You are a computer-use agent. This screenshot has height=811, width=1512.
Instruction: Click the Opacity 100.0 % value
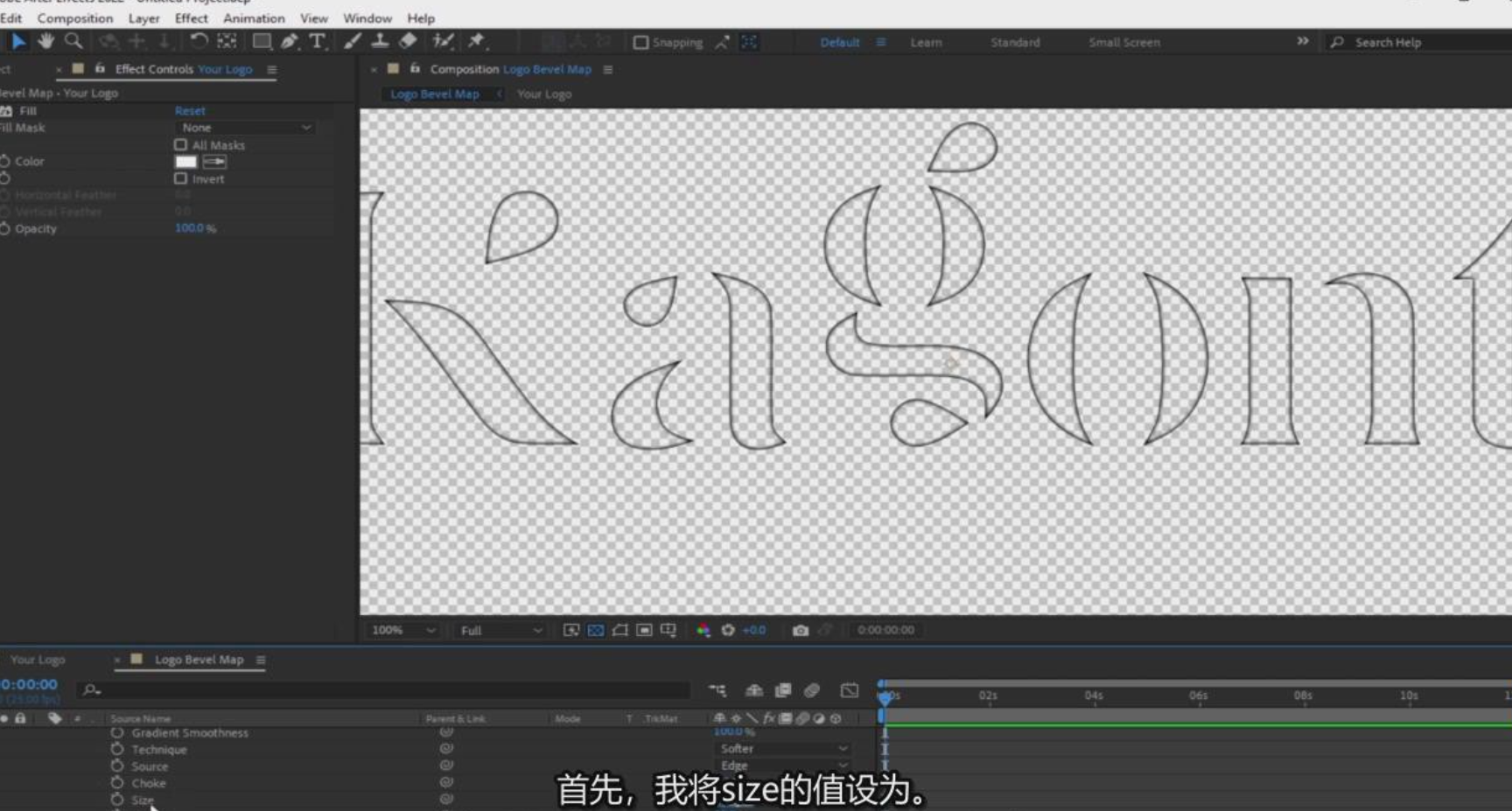pyautogui.click(x=196, y=228)
